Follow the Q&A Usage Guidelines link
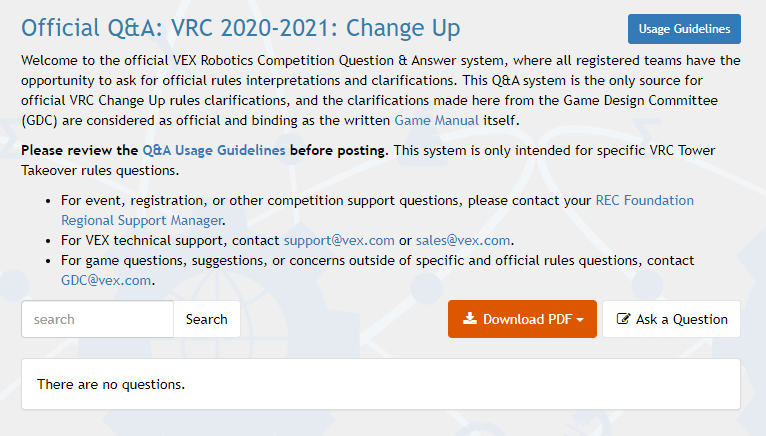 (214, 150)
